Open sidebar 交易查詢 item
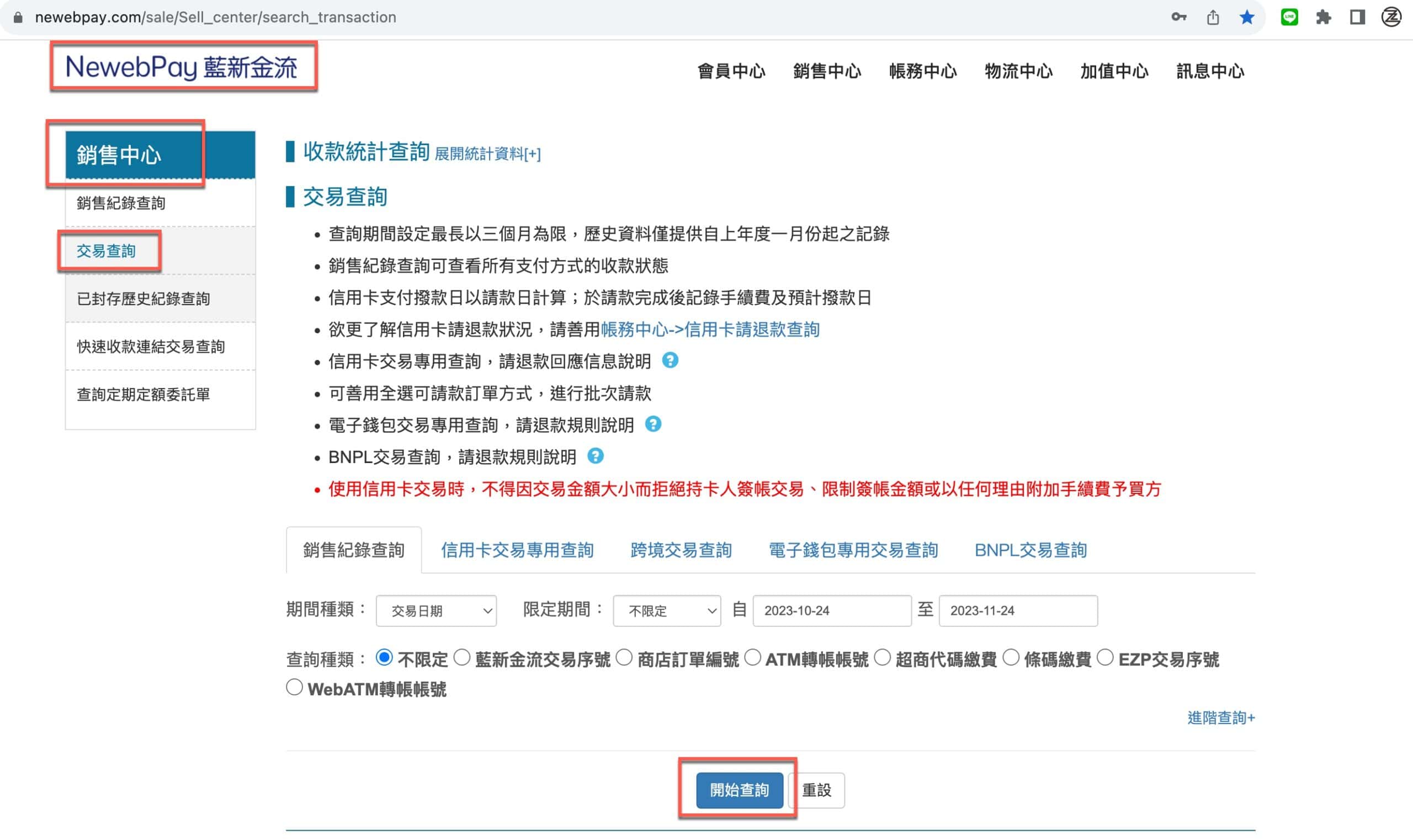The height and width of the screenshot is (840, 1413). coord(160,251)
